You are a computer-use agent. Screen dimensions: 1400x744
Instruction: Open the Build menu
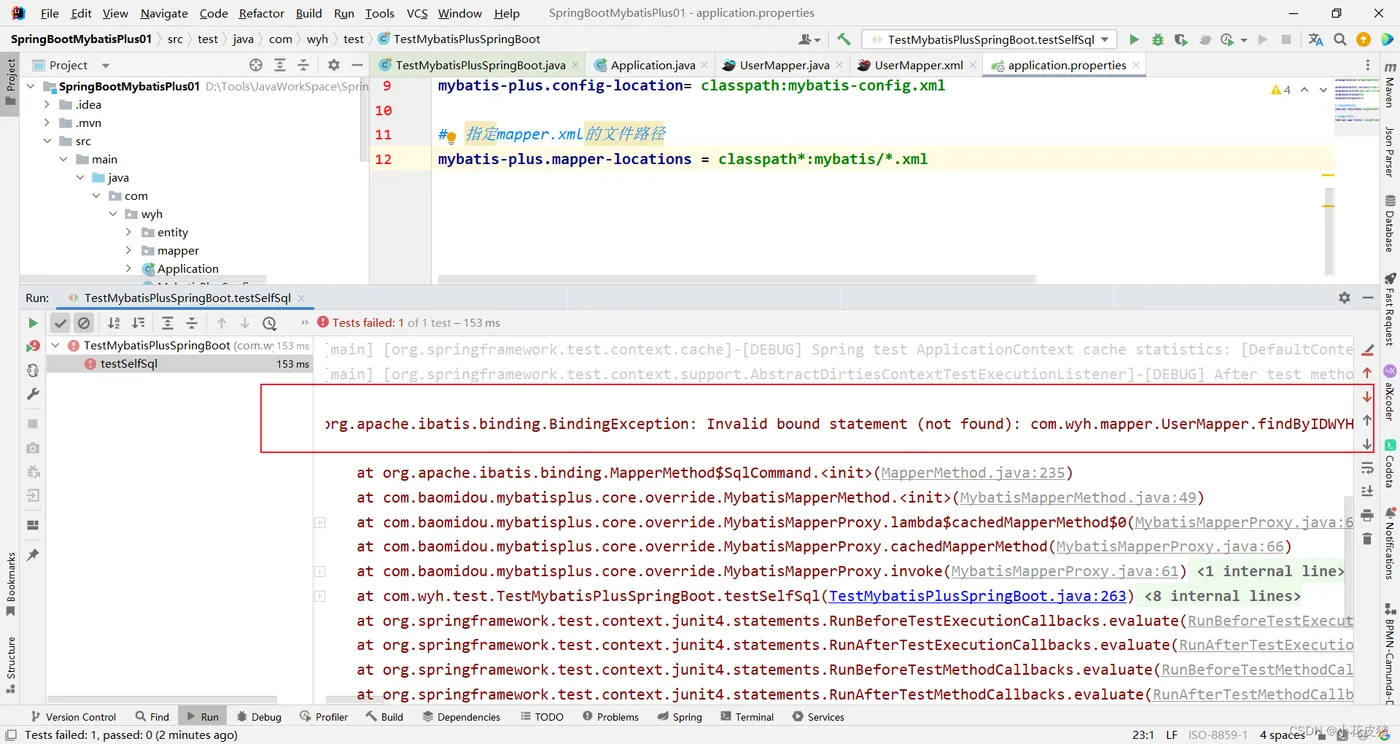(x=309, y=13)
